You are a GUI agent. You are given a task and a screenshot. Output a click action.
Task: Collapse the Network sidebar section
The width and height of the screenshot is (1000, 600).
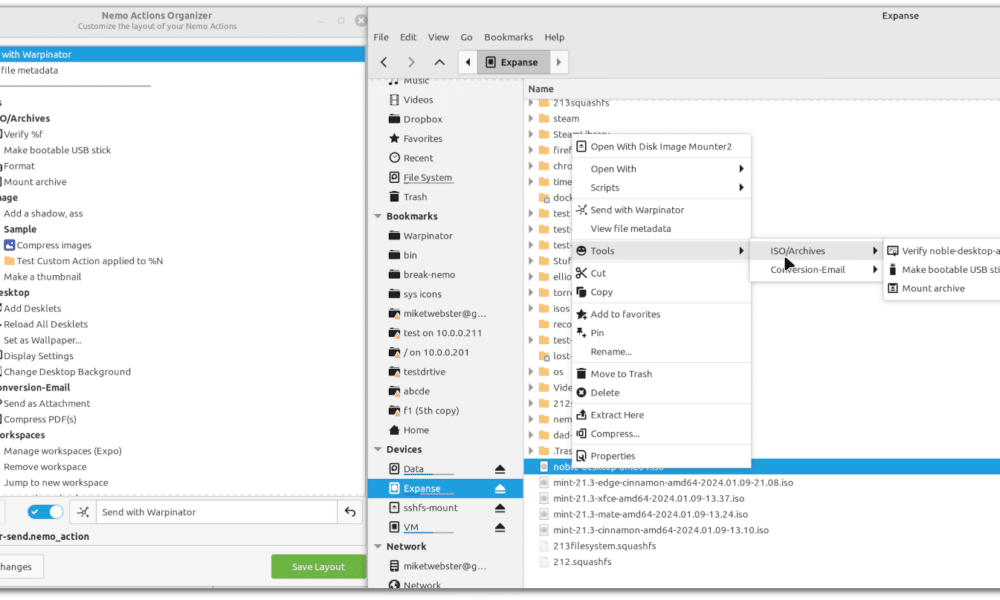[378, 546]
